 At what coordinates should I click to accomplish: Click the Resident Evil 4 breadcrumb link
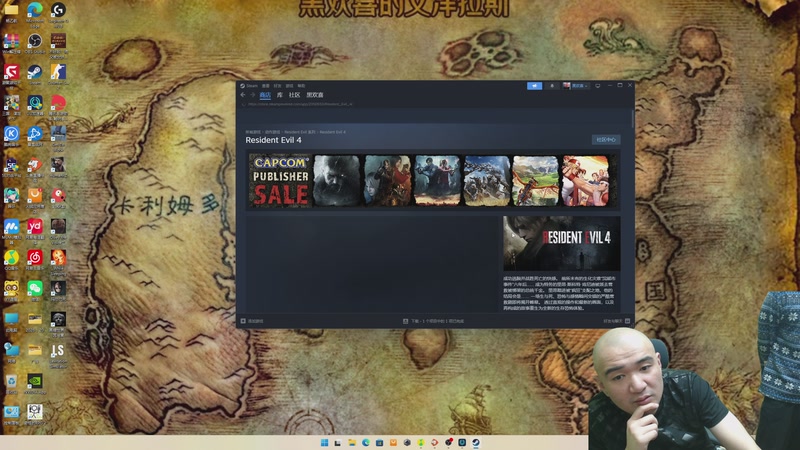(x=333, y=132)
